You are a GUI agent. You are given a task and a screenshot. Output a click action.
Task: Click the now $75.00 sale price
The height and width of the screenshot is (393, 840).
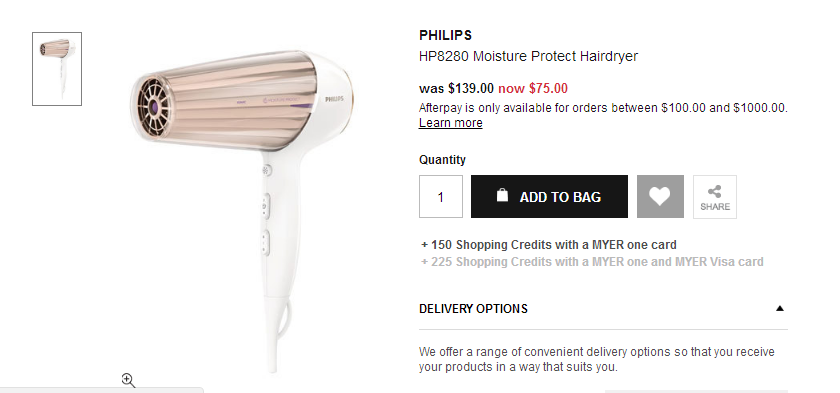[533, 88]
